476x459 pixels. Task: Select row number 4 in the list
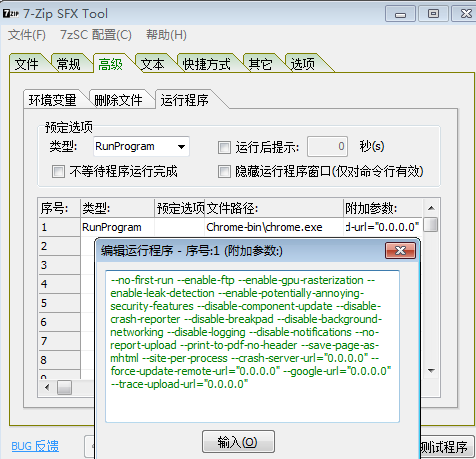tap(59, 284)
